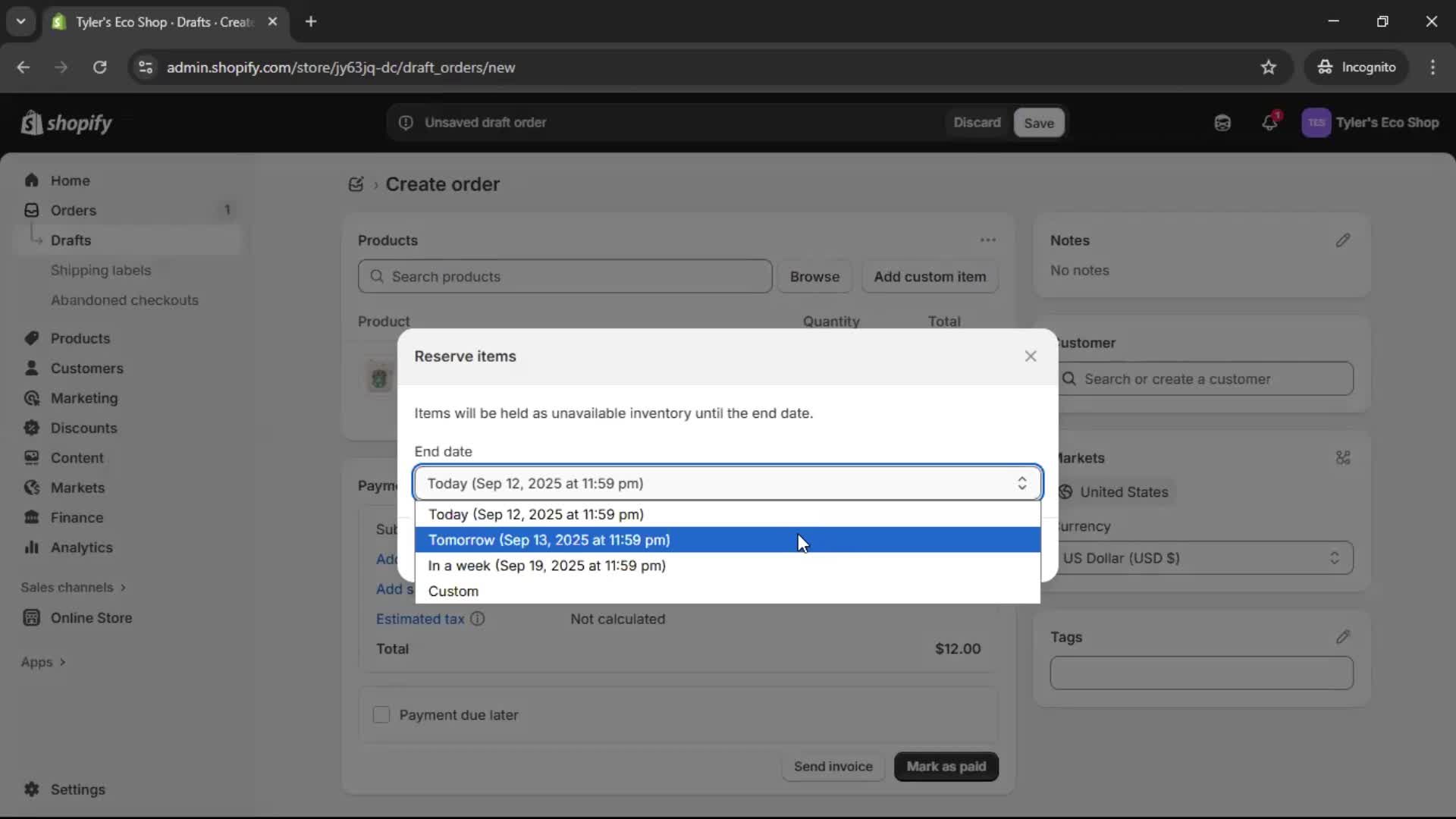Expand Sales channels section
Viewport: 1456px width, 819px height.
click(x=73, y=588)
